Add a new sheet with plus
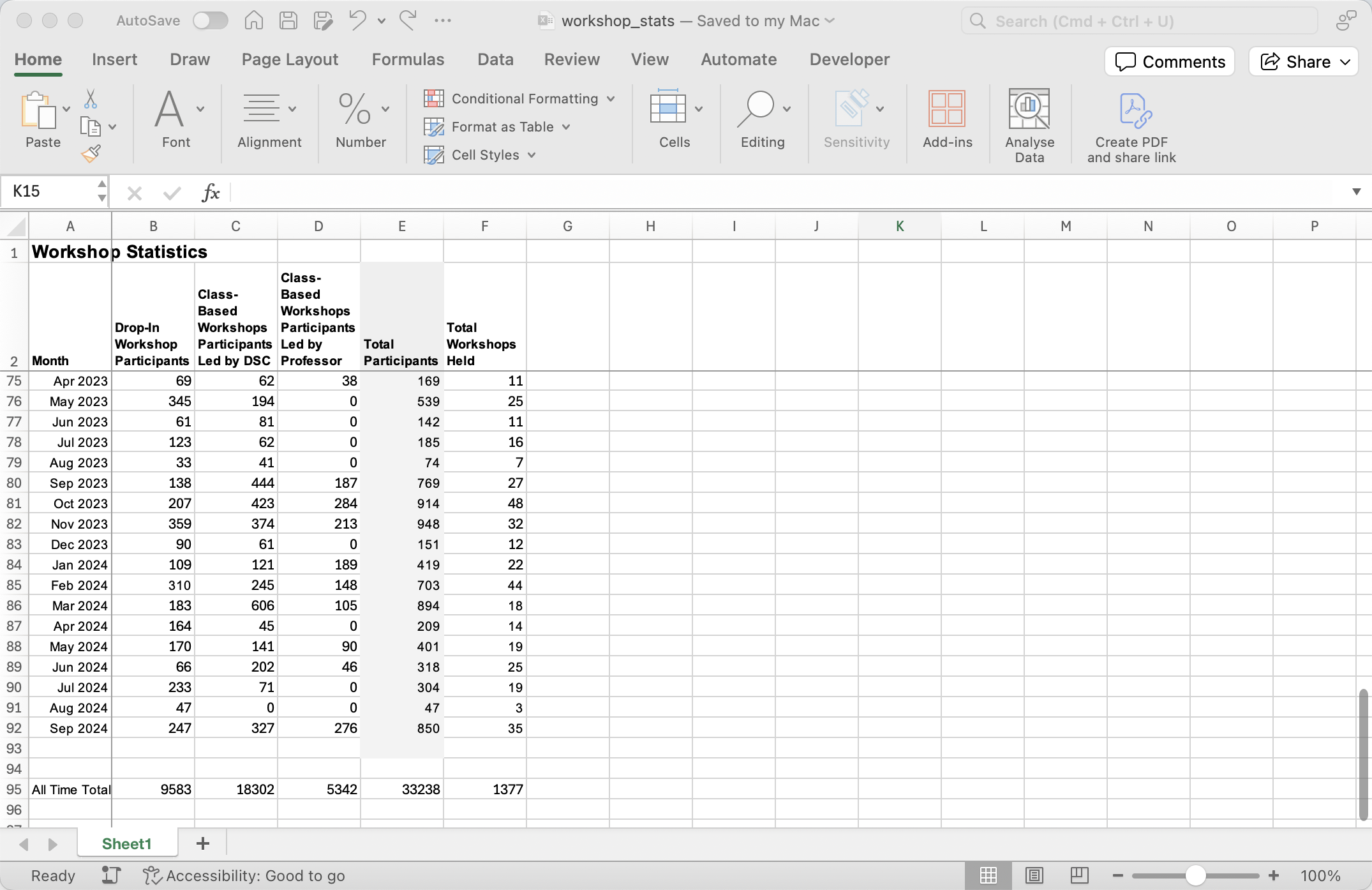 (203, 843)
